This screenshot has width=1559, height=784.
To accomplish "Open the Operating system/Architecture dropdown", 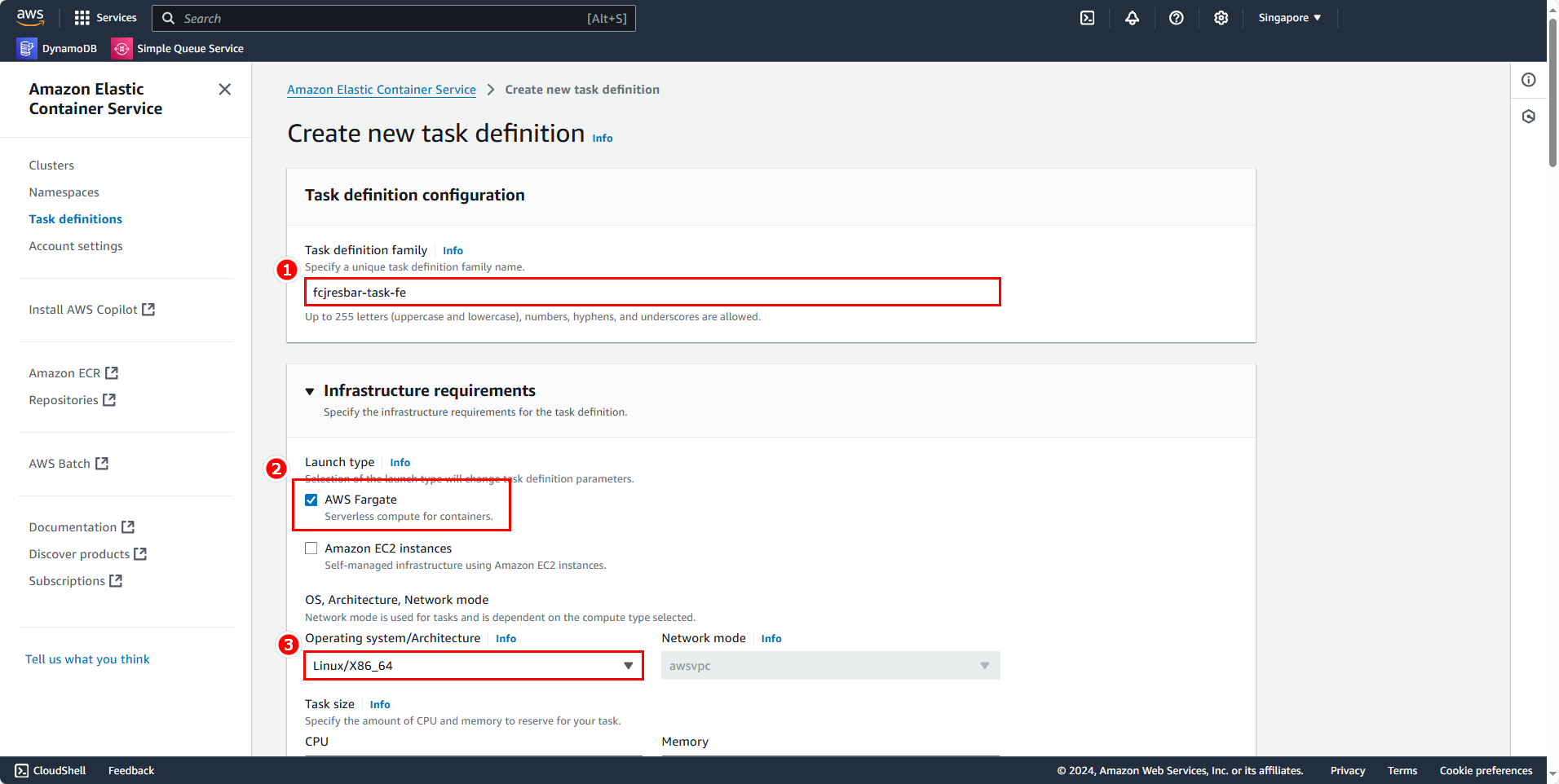I will 473,666.
